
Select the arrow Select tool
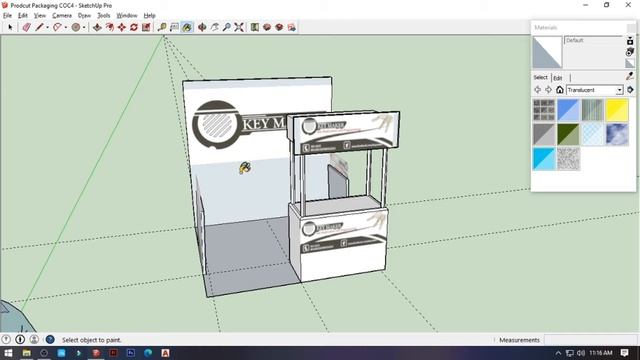[10, 27]
